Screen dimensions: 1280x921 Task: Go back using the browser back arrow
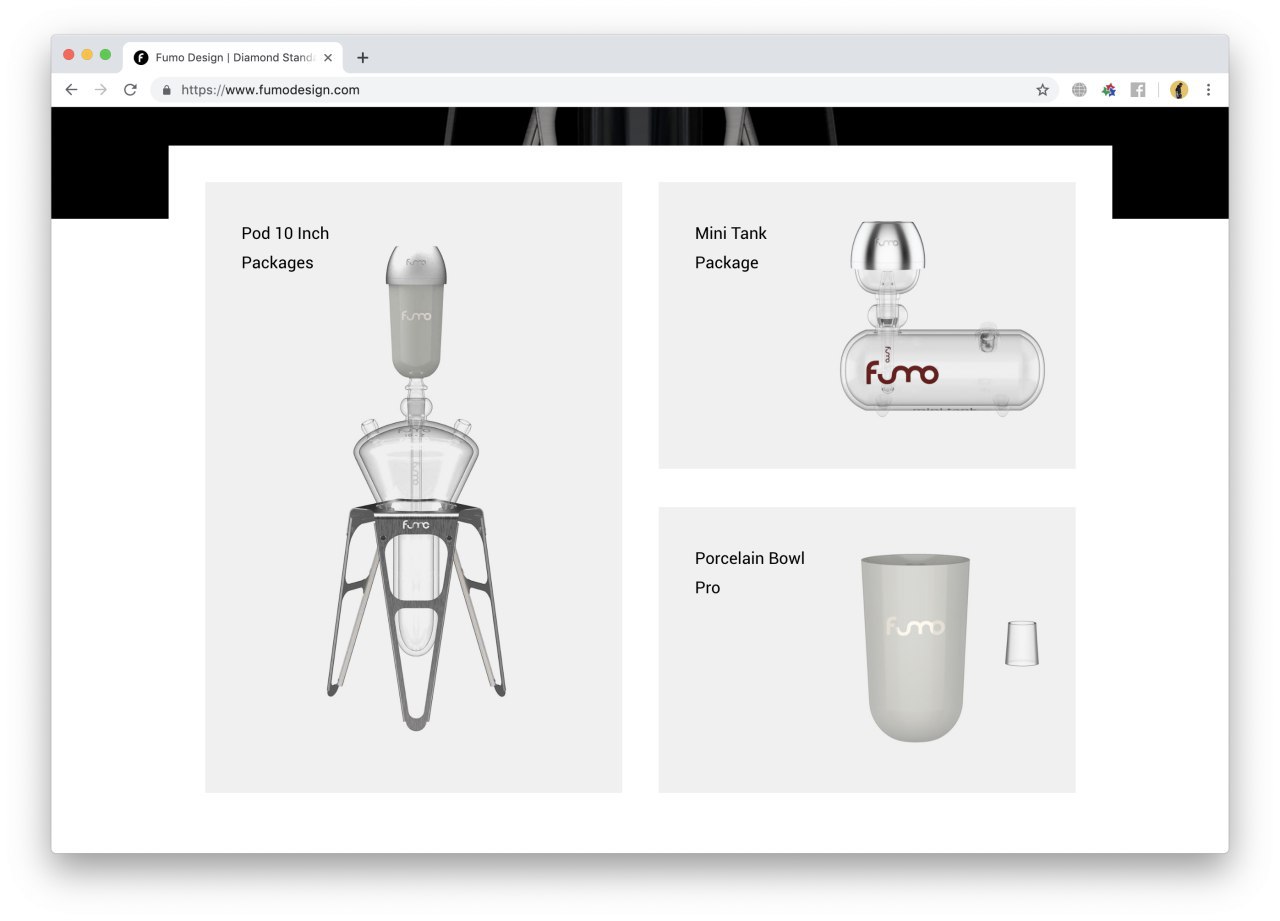tap(71, 90)
